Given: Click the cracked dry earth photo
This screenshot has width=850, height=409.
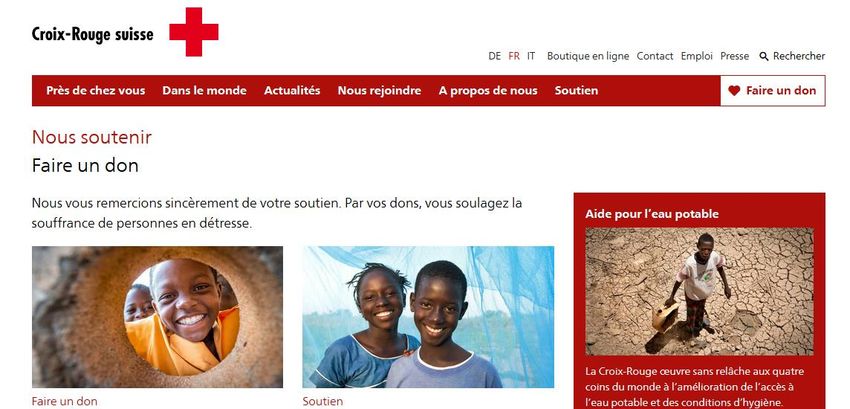Looking at the screenshot, I should pos(699,291).
